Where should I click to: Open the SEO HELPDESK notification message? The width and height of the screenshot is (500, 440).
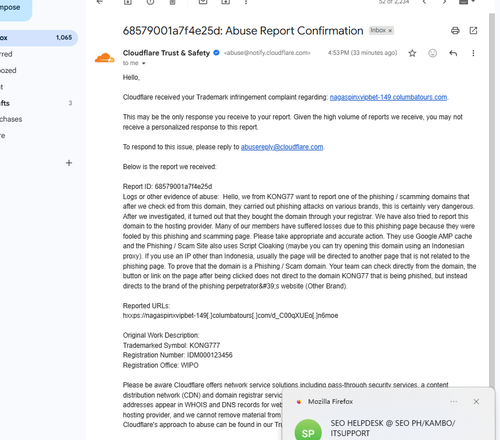click(393, 428)
